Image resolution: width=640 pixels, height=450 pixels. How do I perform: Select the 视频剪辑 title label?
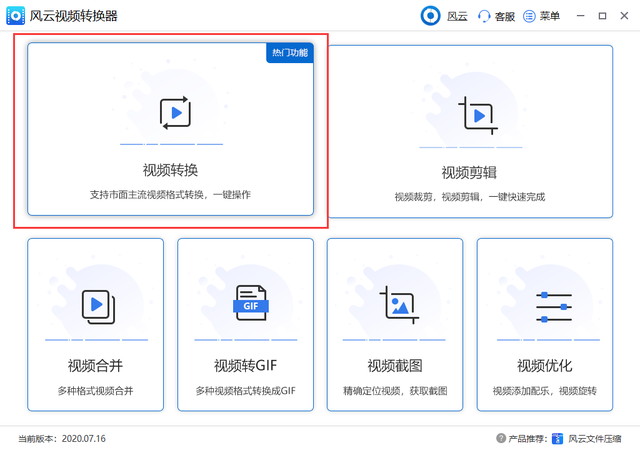470,172
